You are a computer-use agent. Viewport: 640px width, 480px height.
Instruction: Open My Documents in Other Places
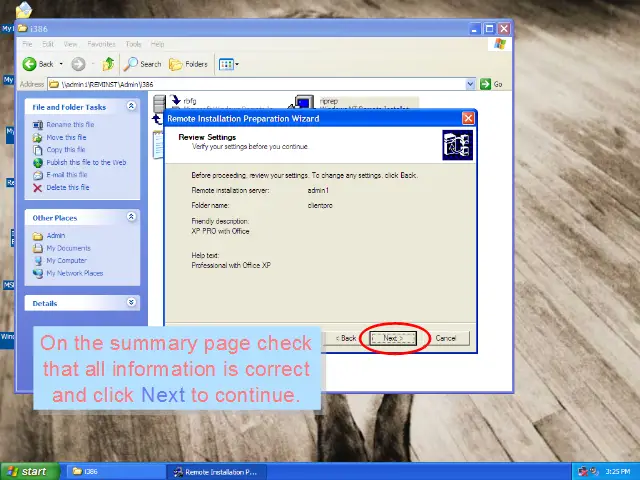coord(69,248)
